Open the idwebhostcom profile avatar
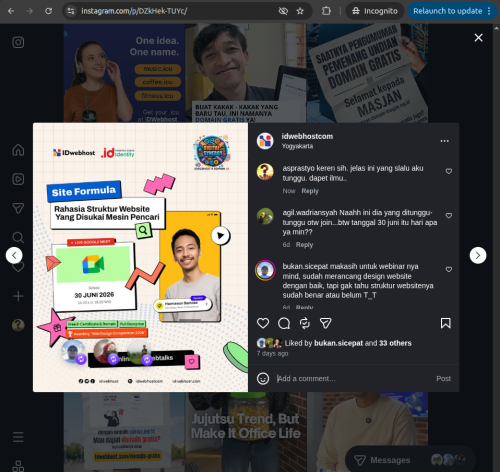The height and width of the screenshot is (472, 500). pyautogui.click(x=265, y=141)
